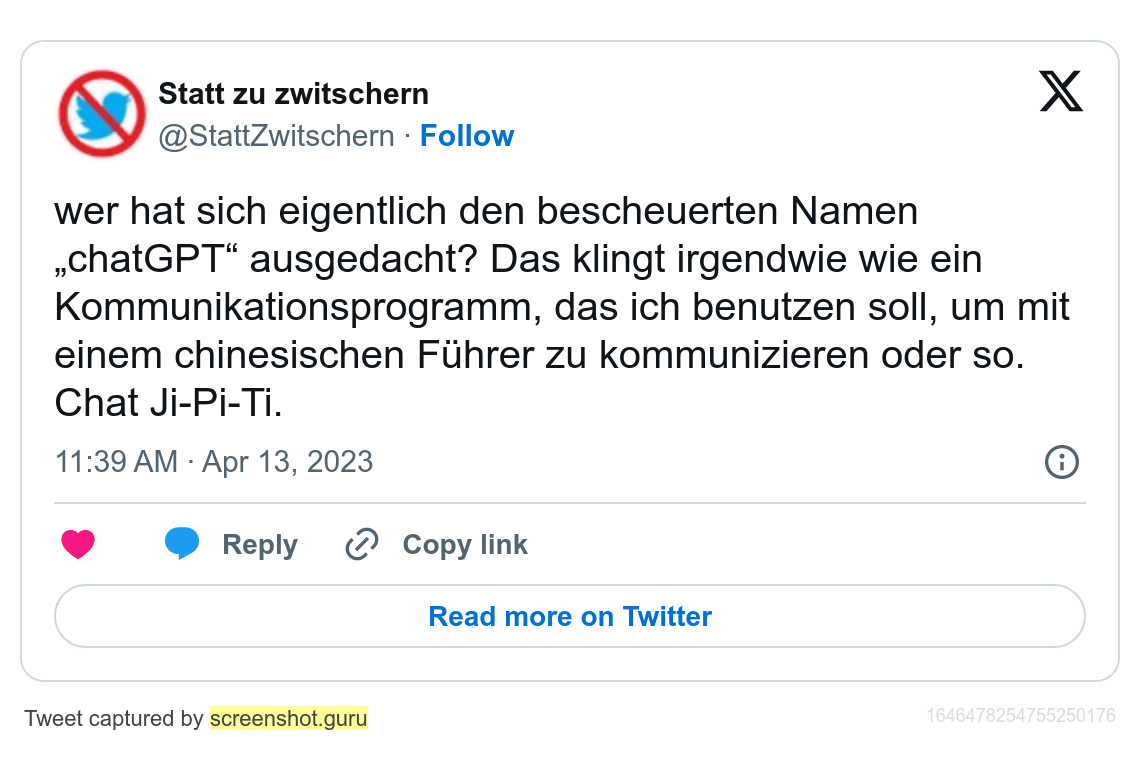Open the circled info icon
The width and height of the screenshot is (1140, 774).
coord(1061,462)
